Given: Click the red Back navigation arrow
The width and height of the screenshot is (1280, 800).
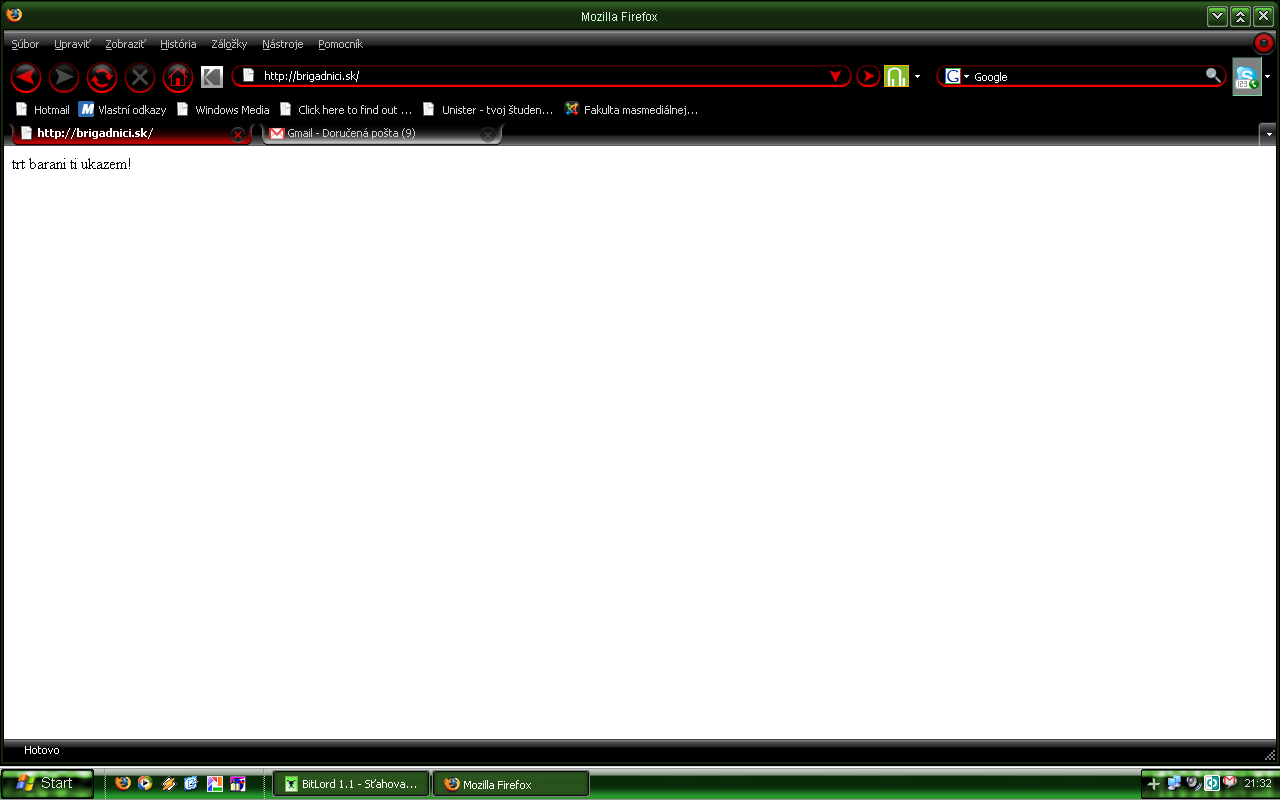Looking at the screenshot, I should [x=26, y=77].
